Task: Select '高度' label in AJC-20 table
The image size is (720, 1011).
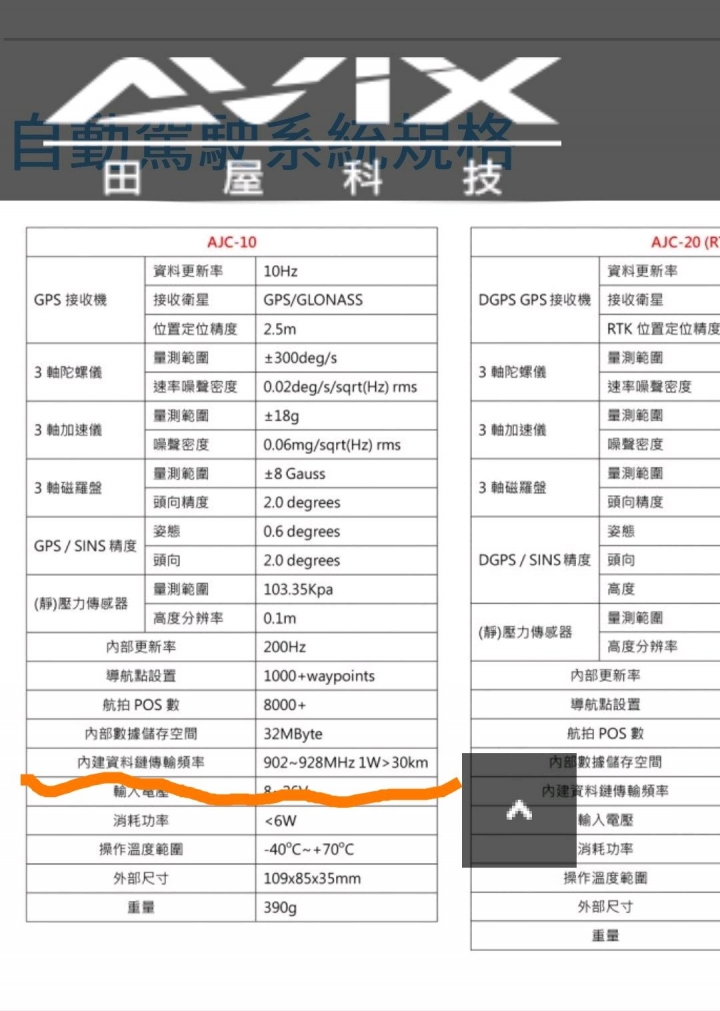Action: tap(621, 589)
